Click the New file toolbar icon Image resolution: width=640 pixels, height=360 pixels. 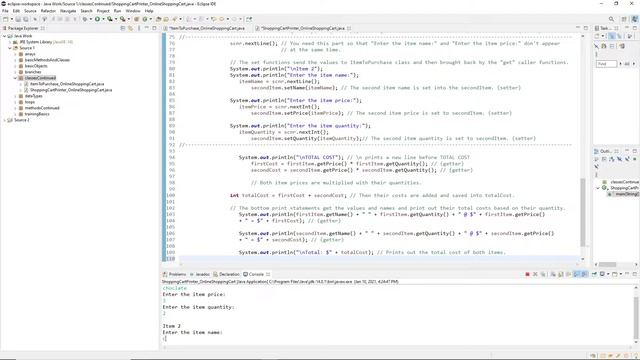click(x=6, y=19)
